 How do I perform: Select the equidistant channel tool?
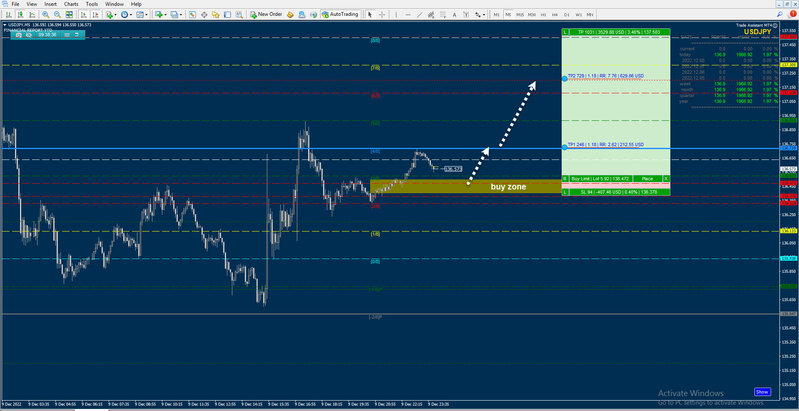point(431,15)
